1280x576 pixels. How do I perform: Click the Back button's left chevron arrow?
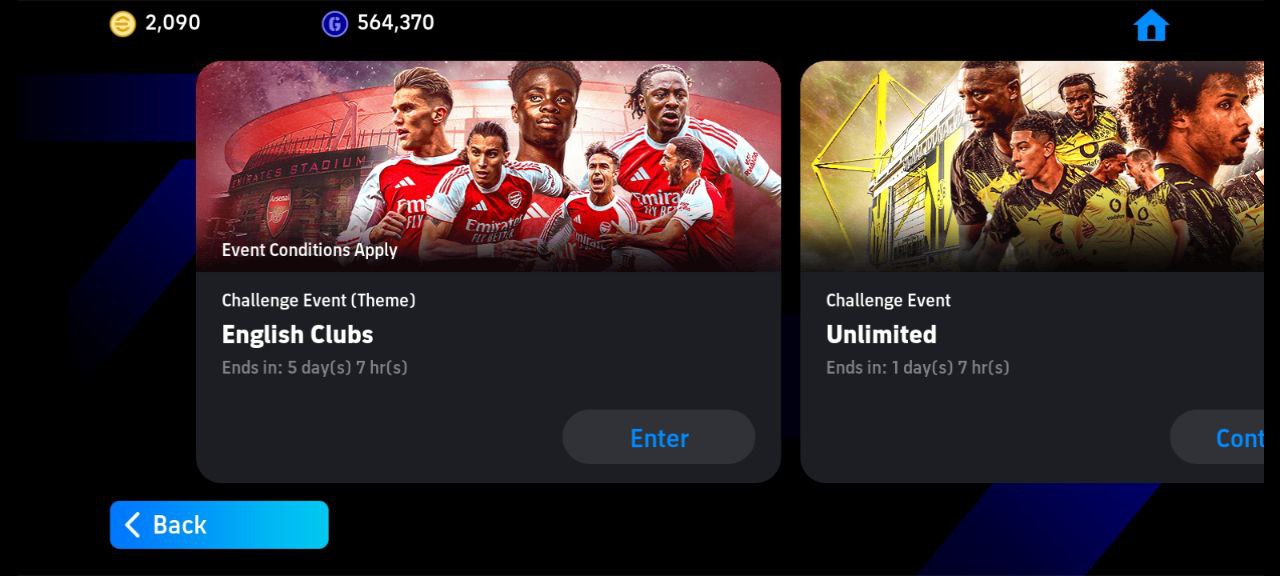tap(132, 525)
